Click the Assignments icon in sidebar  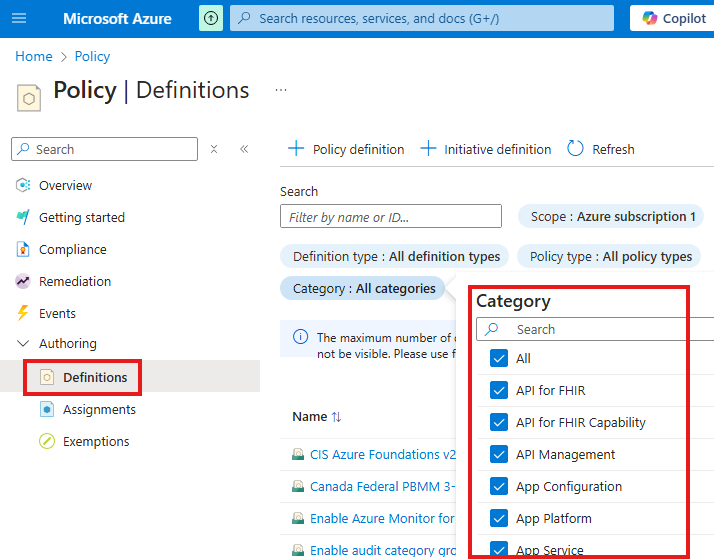(x=47, y=409)
